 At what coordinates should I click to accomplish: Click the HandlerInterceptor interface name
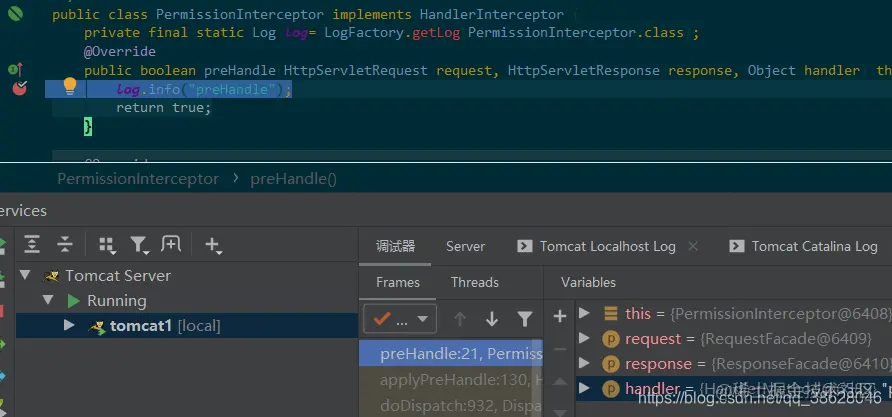pyautogui.click(x=492, y=14)
